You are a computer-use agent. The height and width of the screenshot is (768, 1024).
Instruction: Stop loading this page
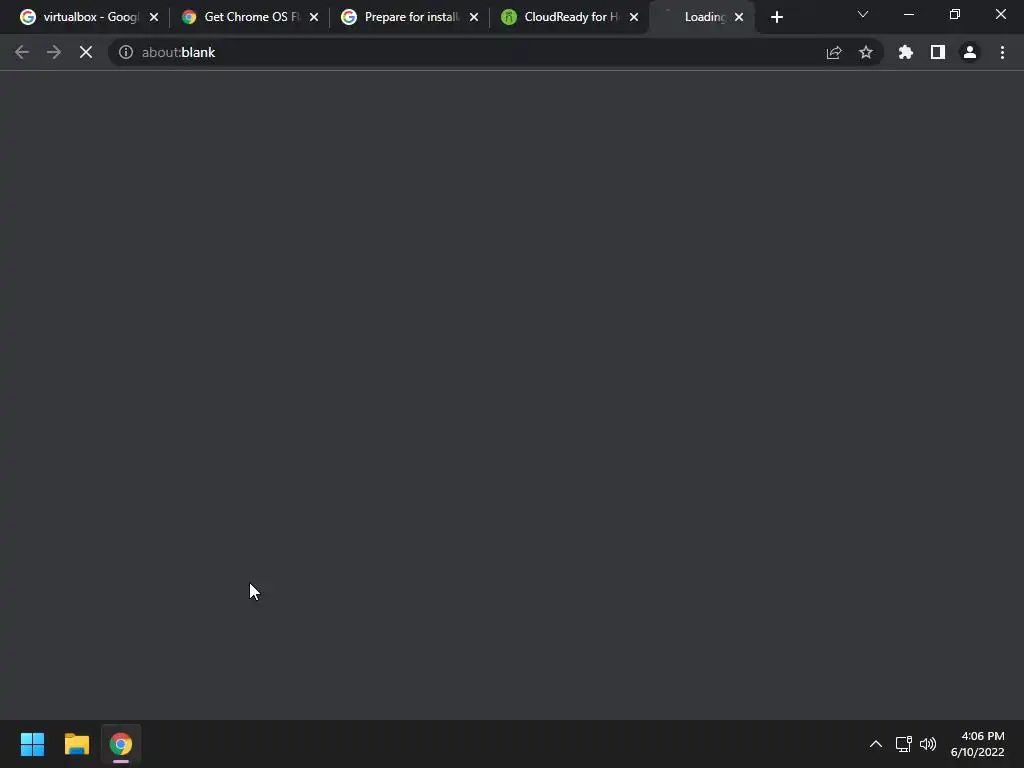[x=86, y=52]
